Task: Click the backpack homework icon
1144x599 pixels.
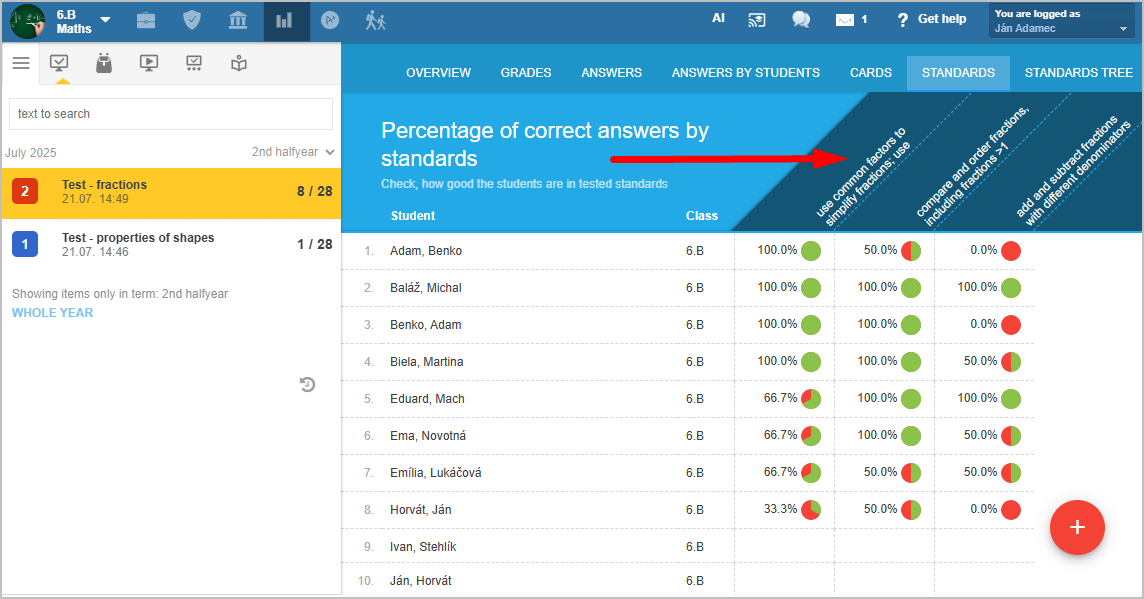Action: (104, 63)
